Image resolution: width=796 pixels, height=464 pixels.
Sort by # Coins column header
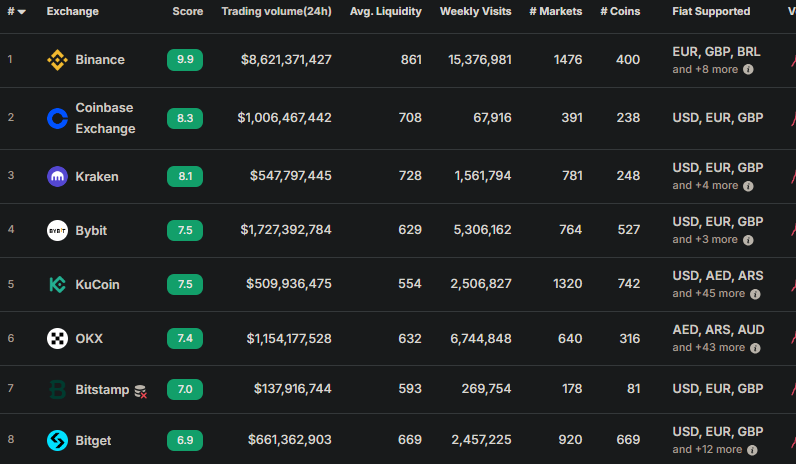pos(620,11)
